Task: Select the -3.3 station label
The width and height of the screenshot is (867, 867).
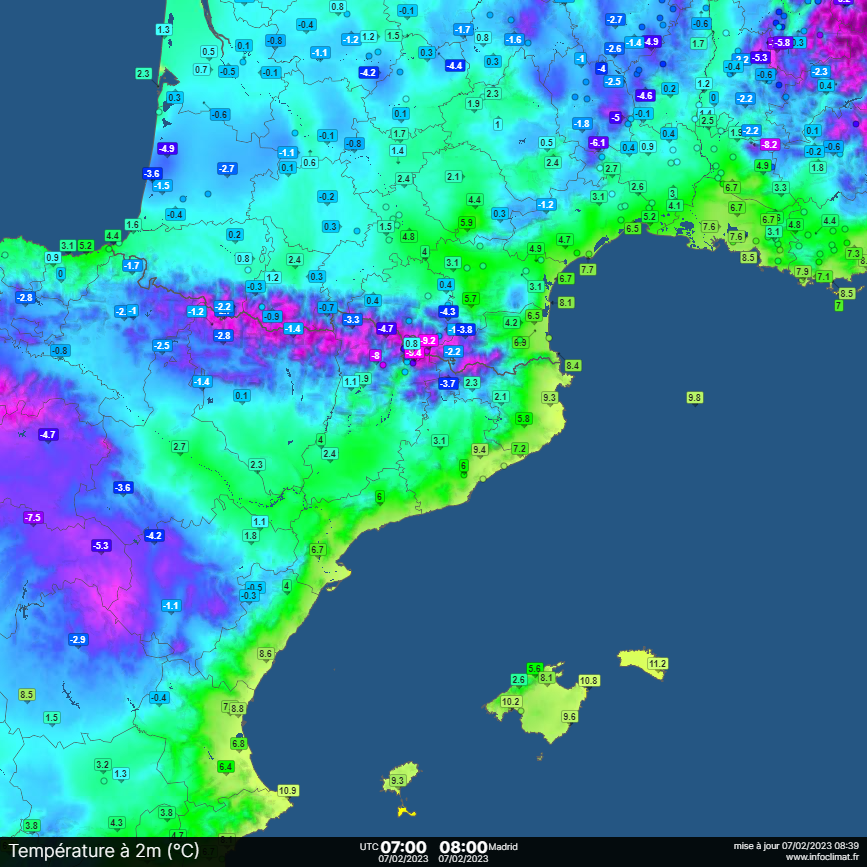Action: [x=352, y=320]
